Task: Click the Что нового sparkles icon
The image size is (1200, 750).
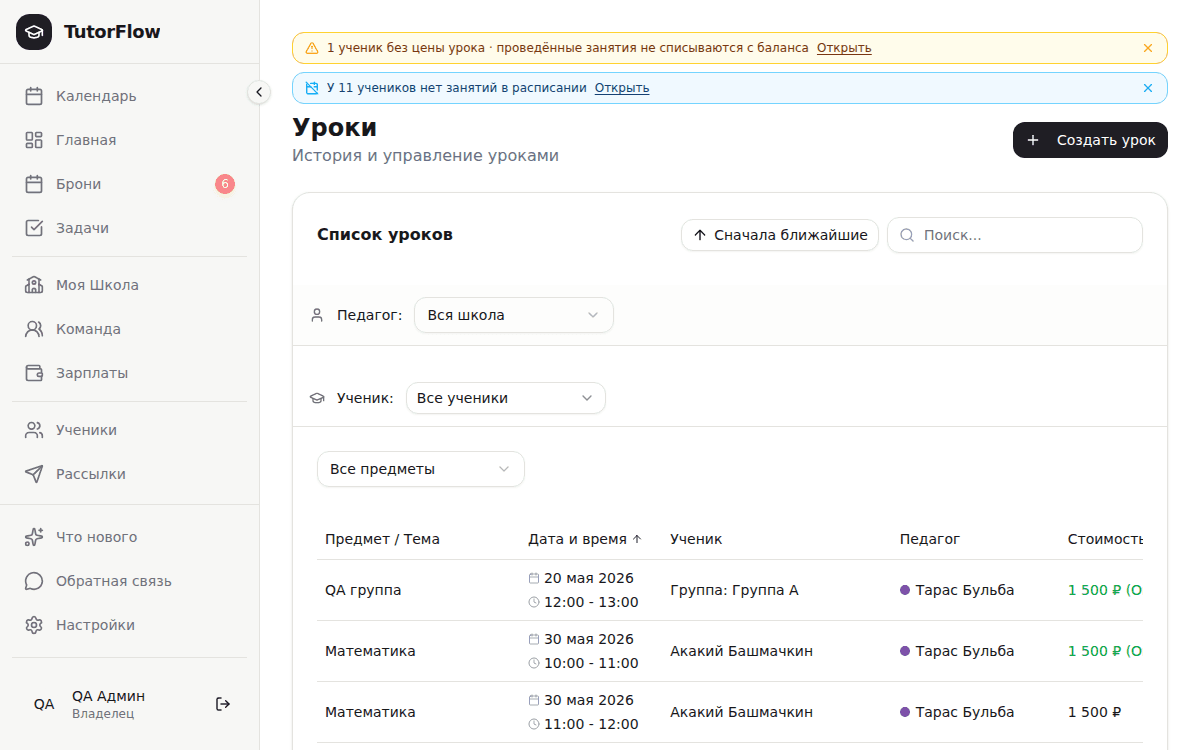Action: (34, 537)
